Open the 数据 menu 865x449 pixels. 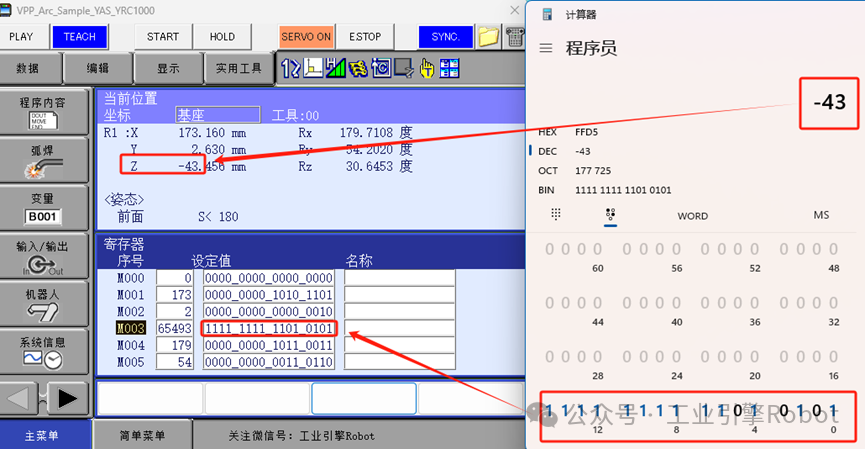28,68
